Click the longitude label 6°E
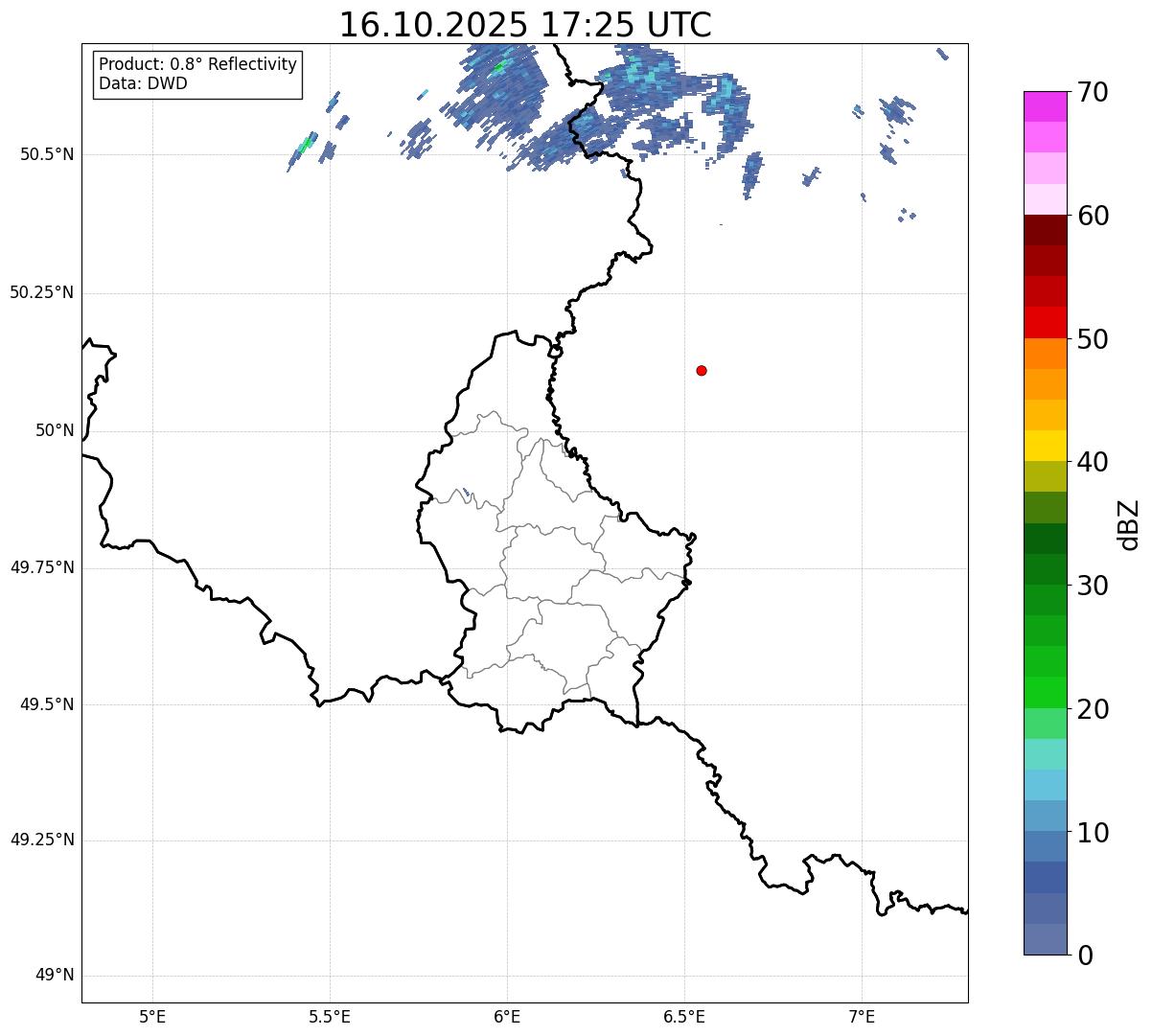The width and height of the screenshot is (1152, 1036). (x=507, y=1016)
